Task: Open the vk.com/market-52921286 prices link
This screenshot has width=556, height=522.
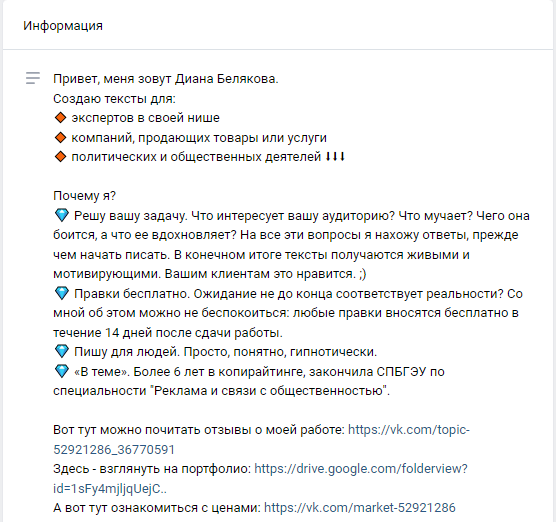Action: (x=360, y=508)
